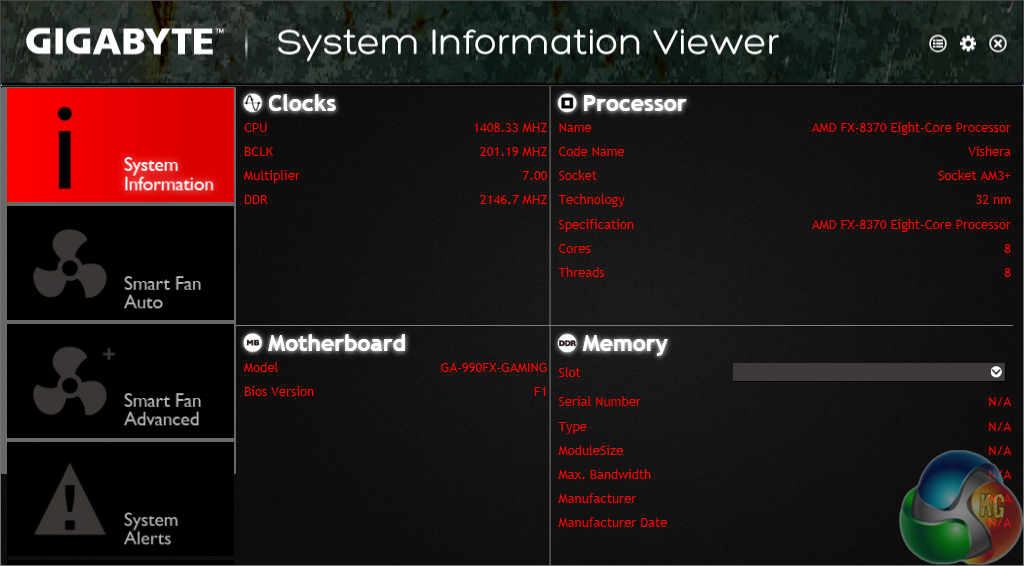Viewport: 1024px width, 566px height.
Task: Close the System Information Viewer window
Action: (998, 44)
